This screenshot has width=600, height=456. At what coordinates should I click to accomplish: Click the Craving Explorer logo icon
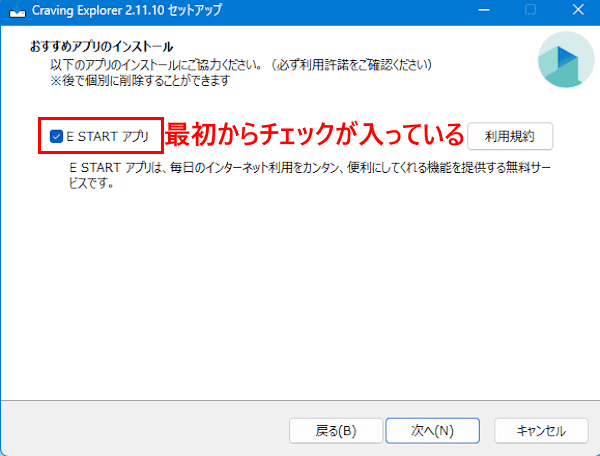tap(566, 60)
